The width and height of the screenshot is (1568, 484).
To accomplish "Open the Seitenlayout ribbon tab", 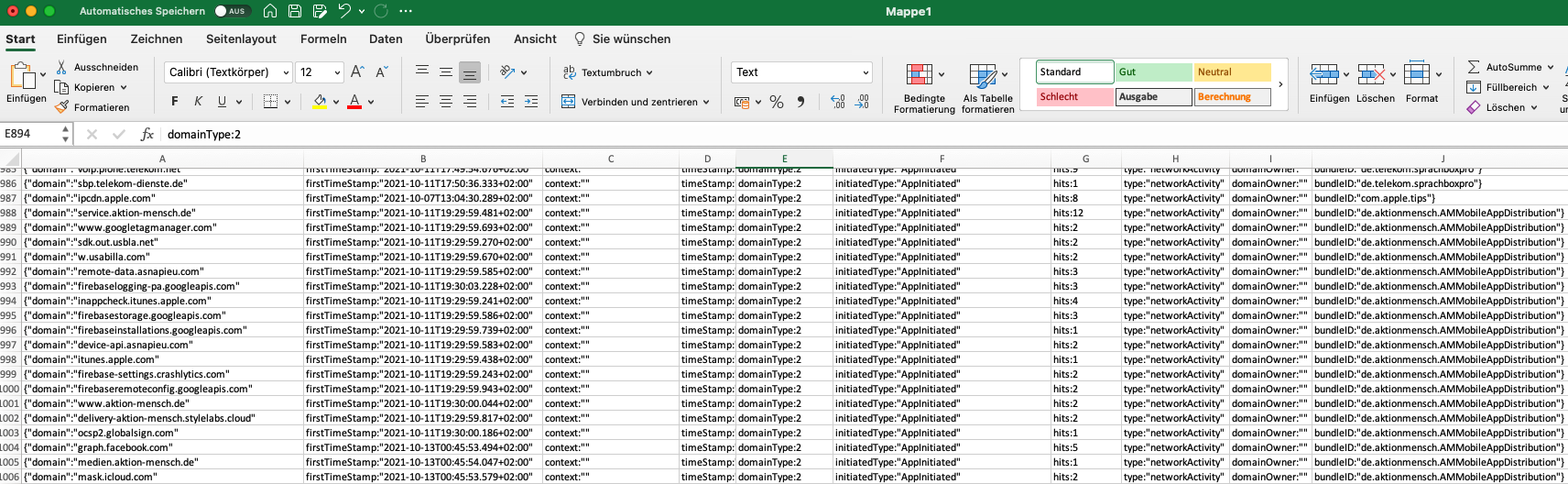I will (241, 38).
